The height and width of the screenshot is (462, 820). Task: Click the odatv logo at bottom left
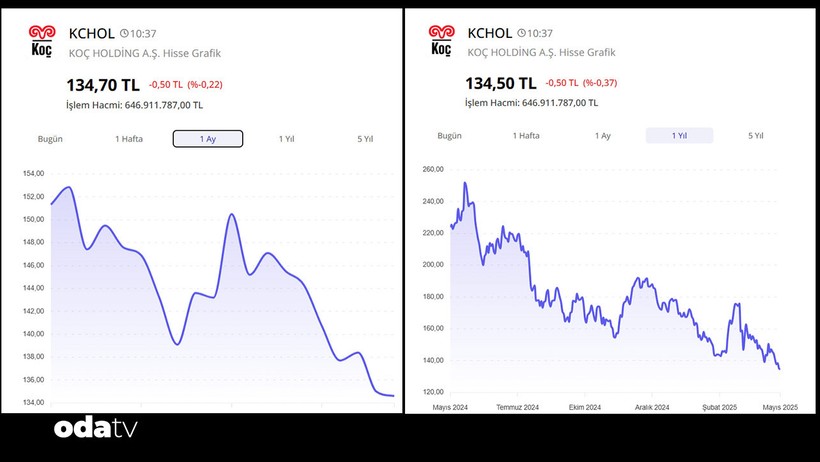pos(95,429)
